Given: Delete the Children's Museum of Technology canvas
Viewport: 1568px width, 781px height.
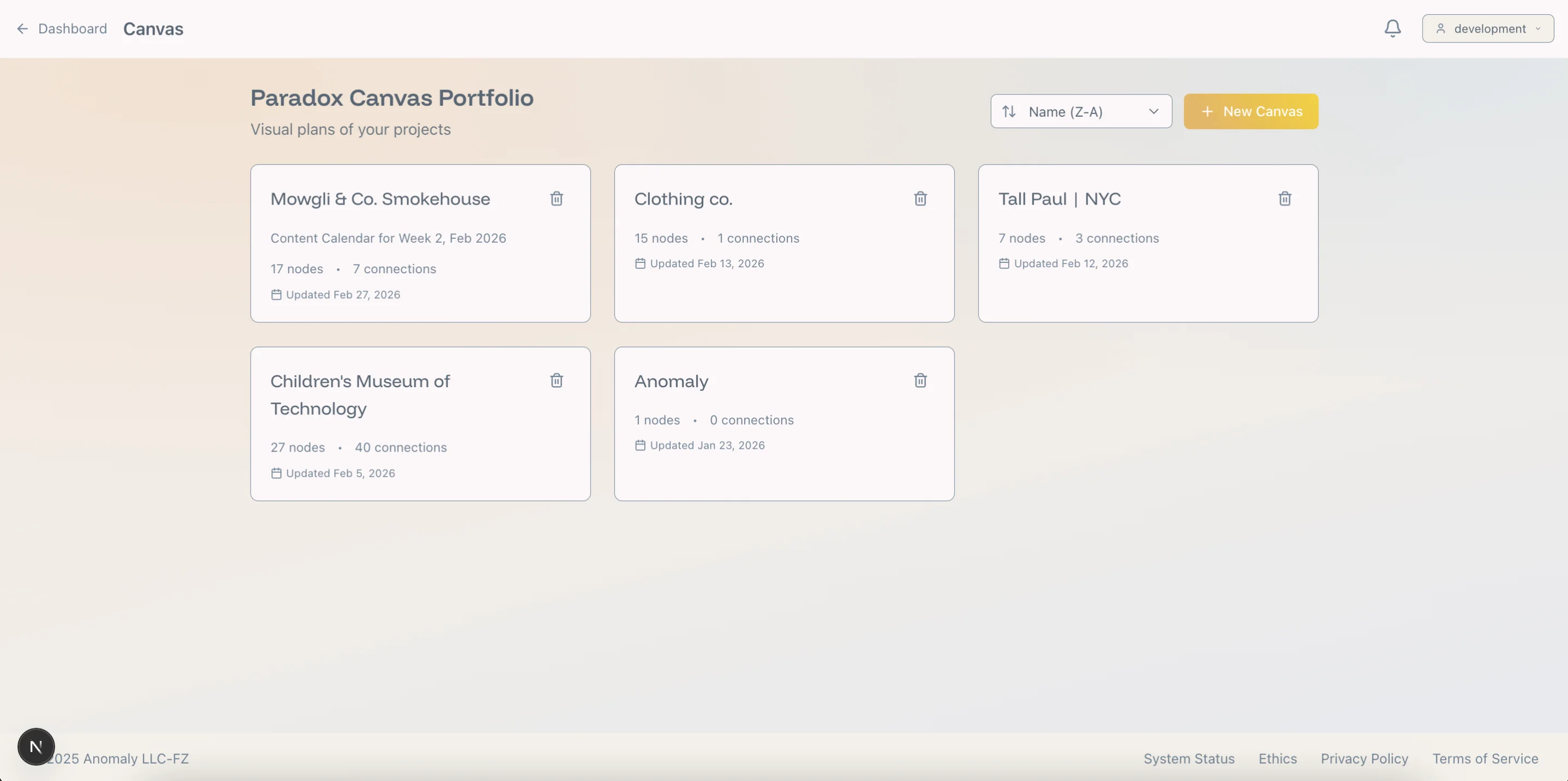Looking at the screenshot, I should click(x=556, y=380).
